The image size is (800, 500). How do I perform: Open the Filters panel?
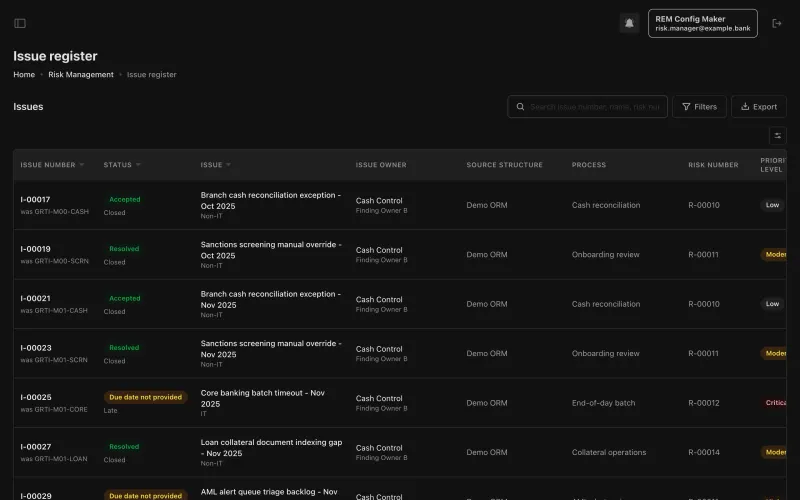click(x=699, y=107)
